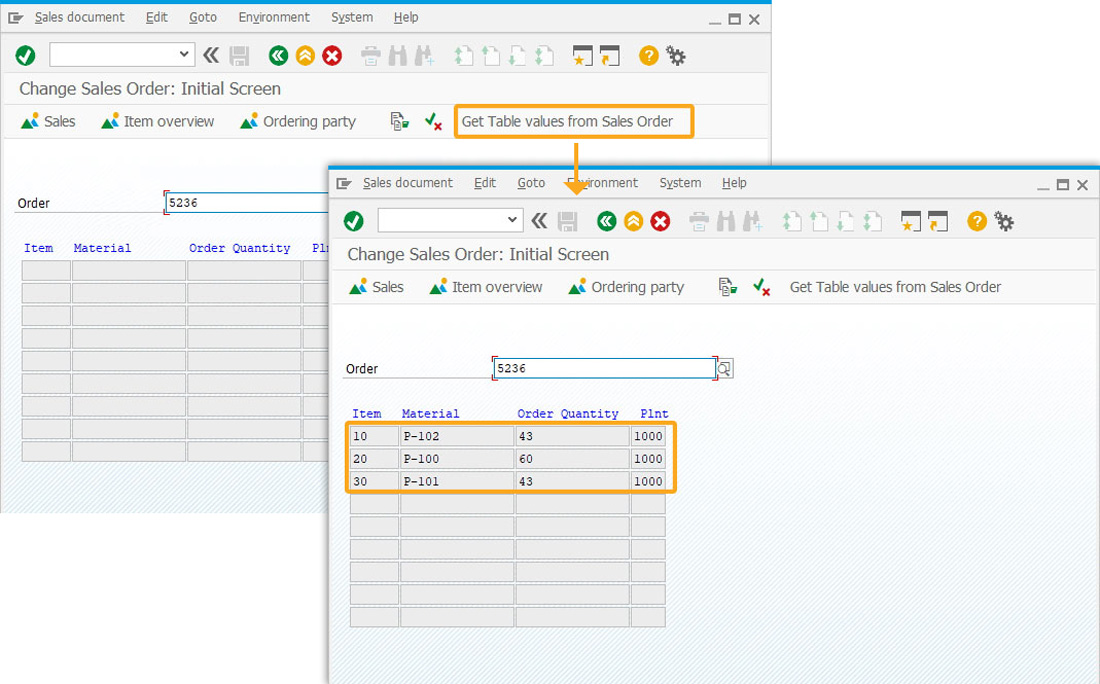Click the Generate Shortcut icon in front window

point(938,222)
